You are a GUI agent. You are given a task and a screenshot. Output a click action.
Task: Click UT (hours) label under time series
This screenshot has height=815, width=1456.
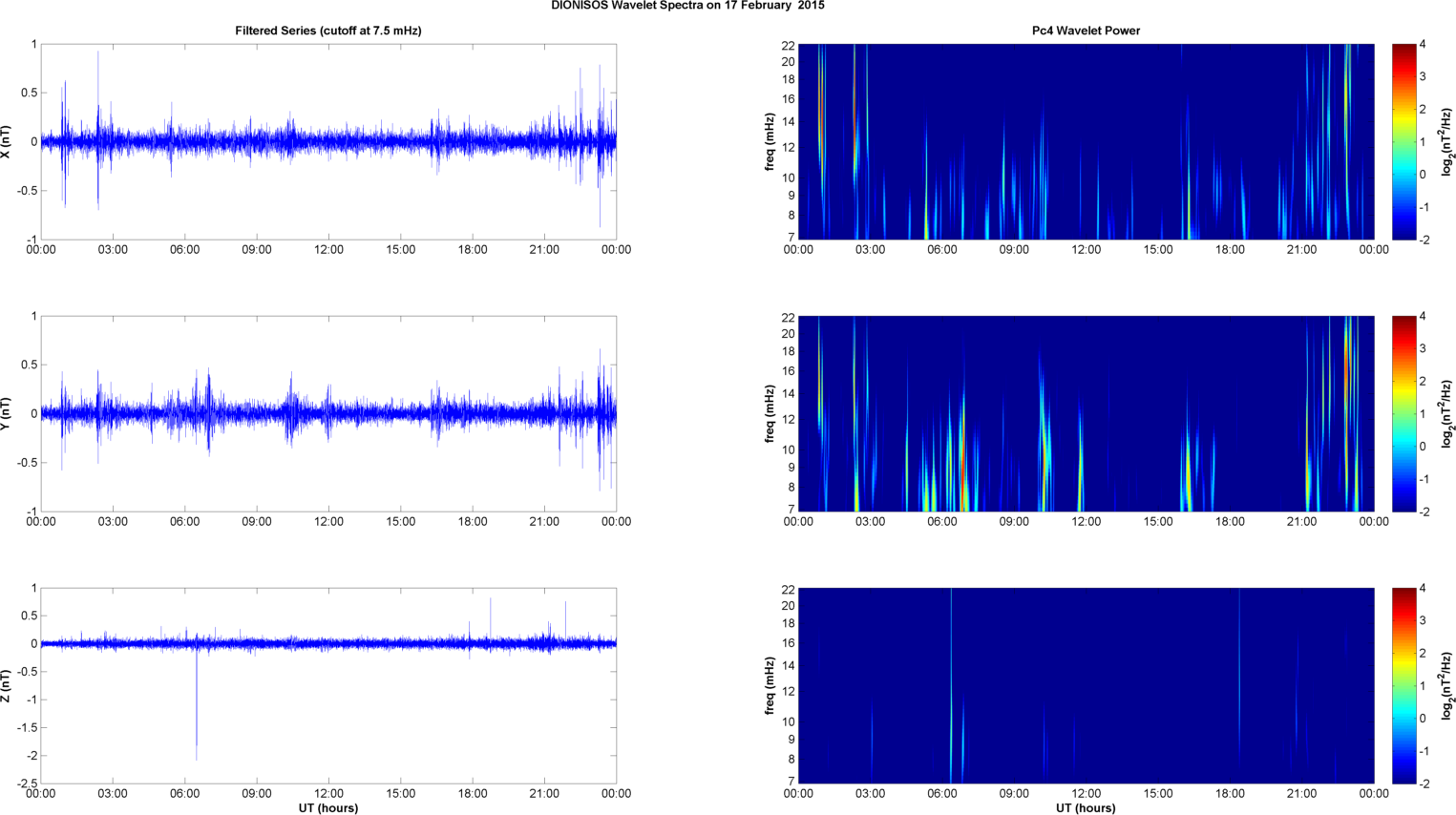tap(328, 808)
